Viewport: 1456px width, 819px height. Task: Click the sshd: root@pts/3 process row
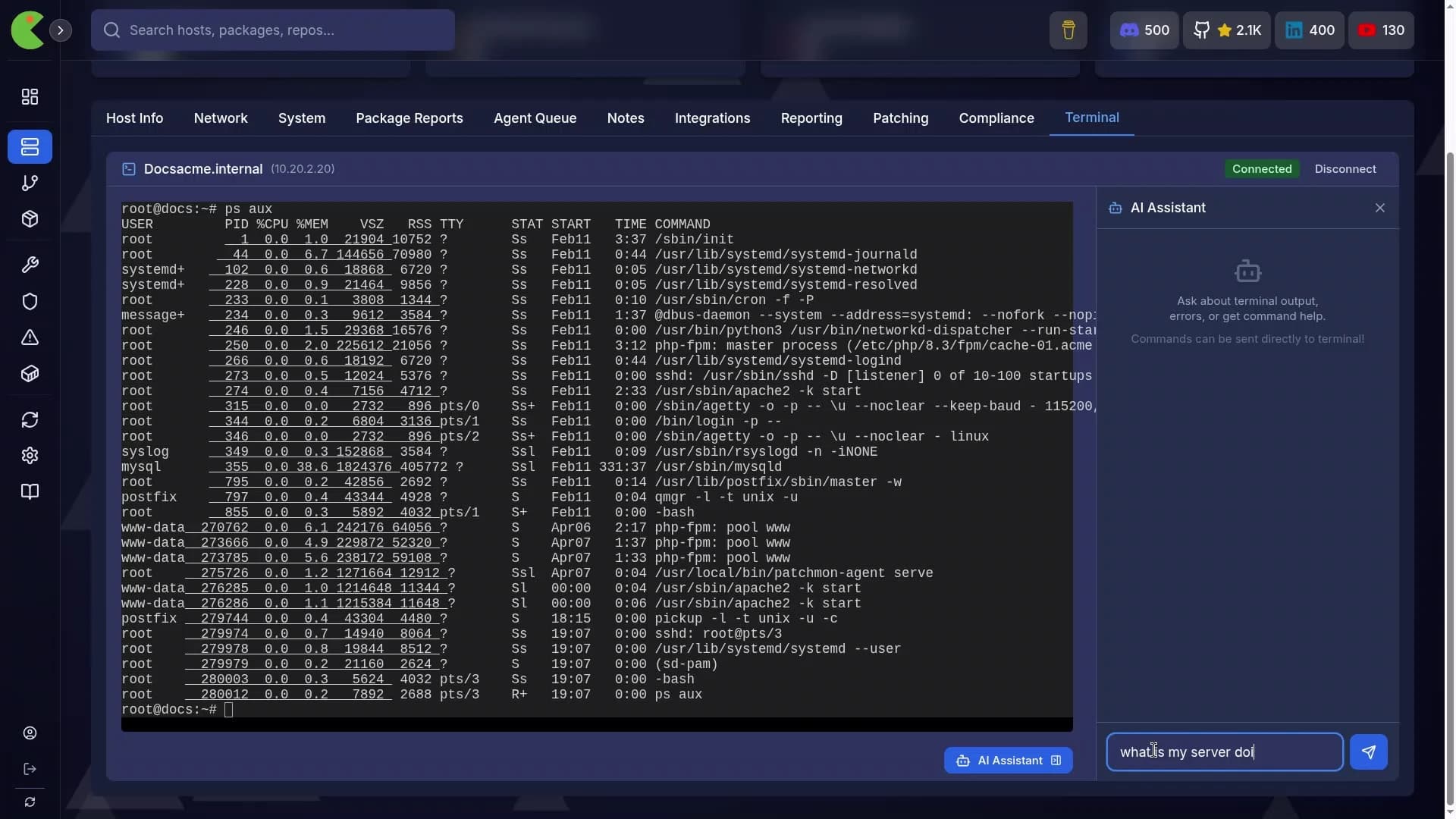[x=451, y=634]
